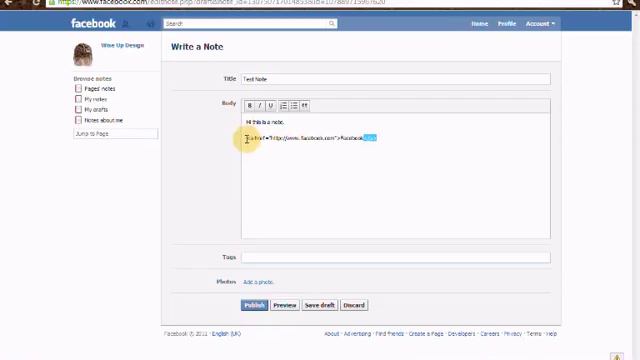This screenshot has height=360, width=640.
Task: Open Notes about me in sidebar
Action: [103, 120]
